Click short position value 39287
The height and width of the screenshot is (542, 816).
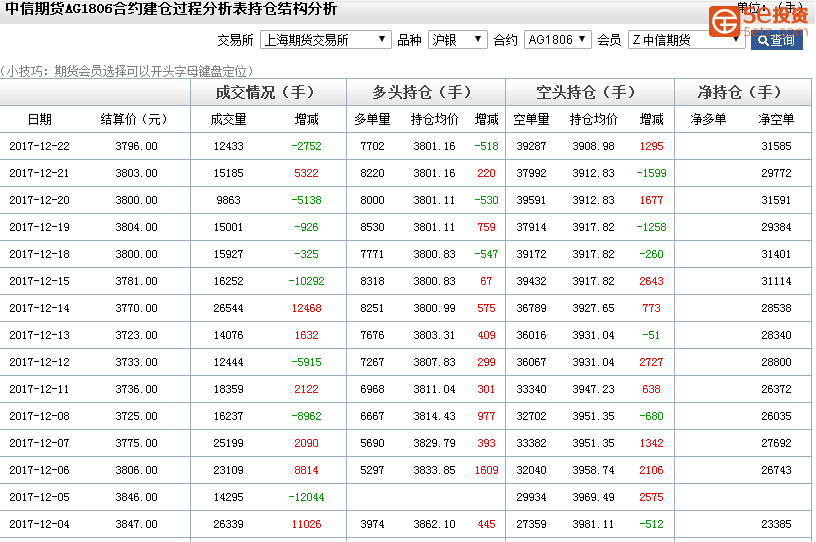tap(531, 146)
